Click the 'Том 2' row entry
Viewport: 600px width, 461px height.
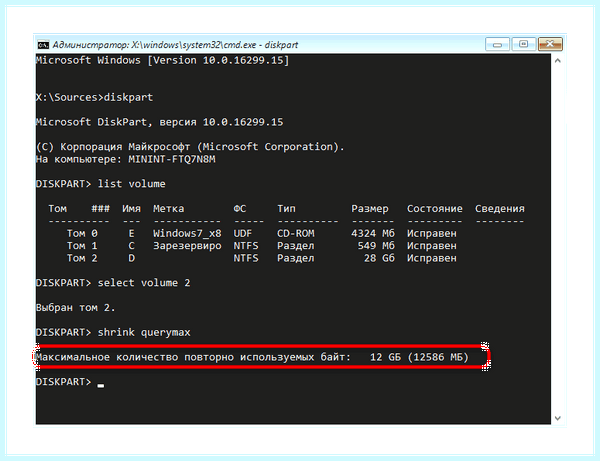[82, 258]
